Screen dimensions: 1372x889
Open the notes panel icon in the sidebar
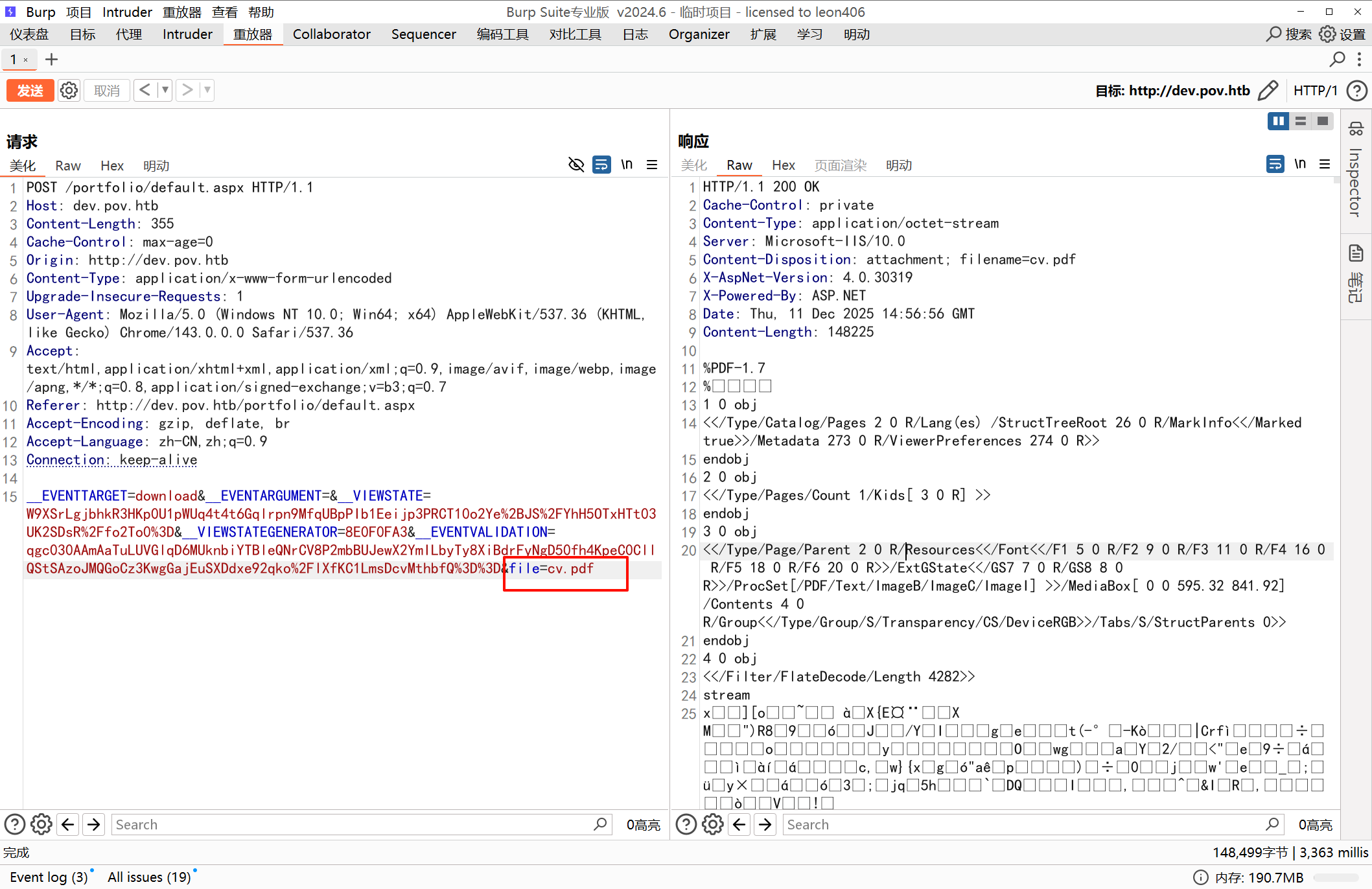coord(1356,253)
